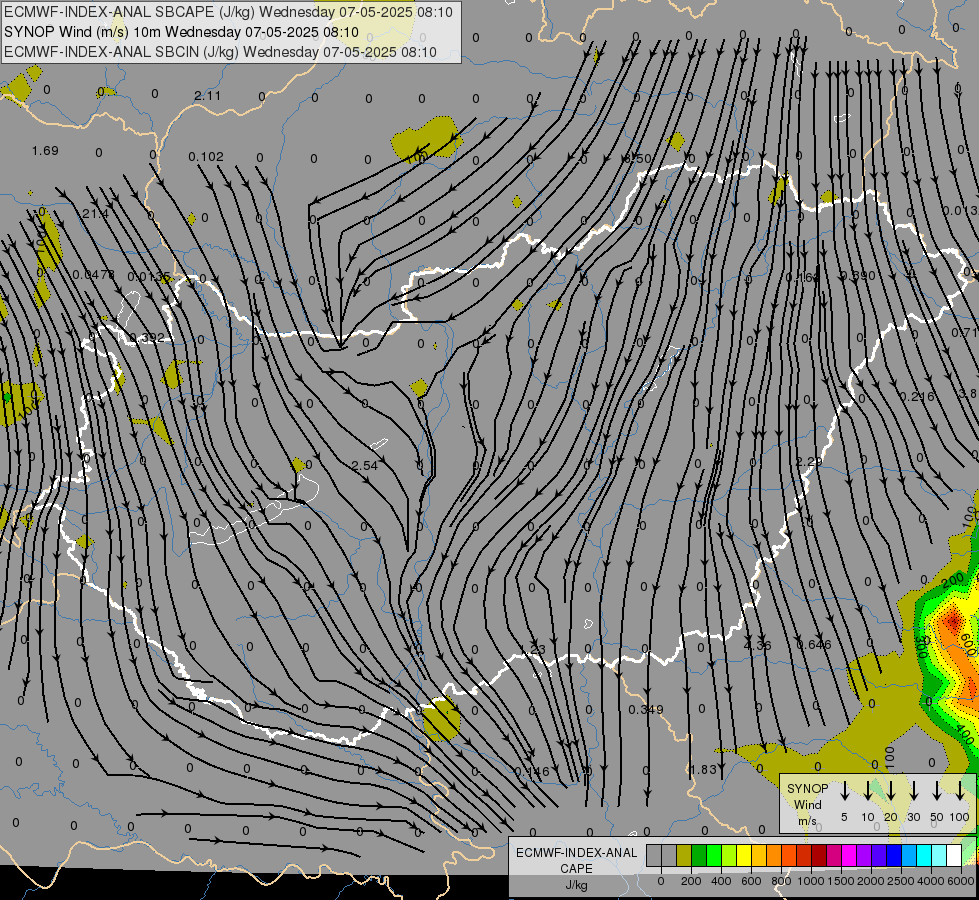Click the J/kg unit label in legend
The image size is (979, 900).
576,885
